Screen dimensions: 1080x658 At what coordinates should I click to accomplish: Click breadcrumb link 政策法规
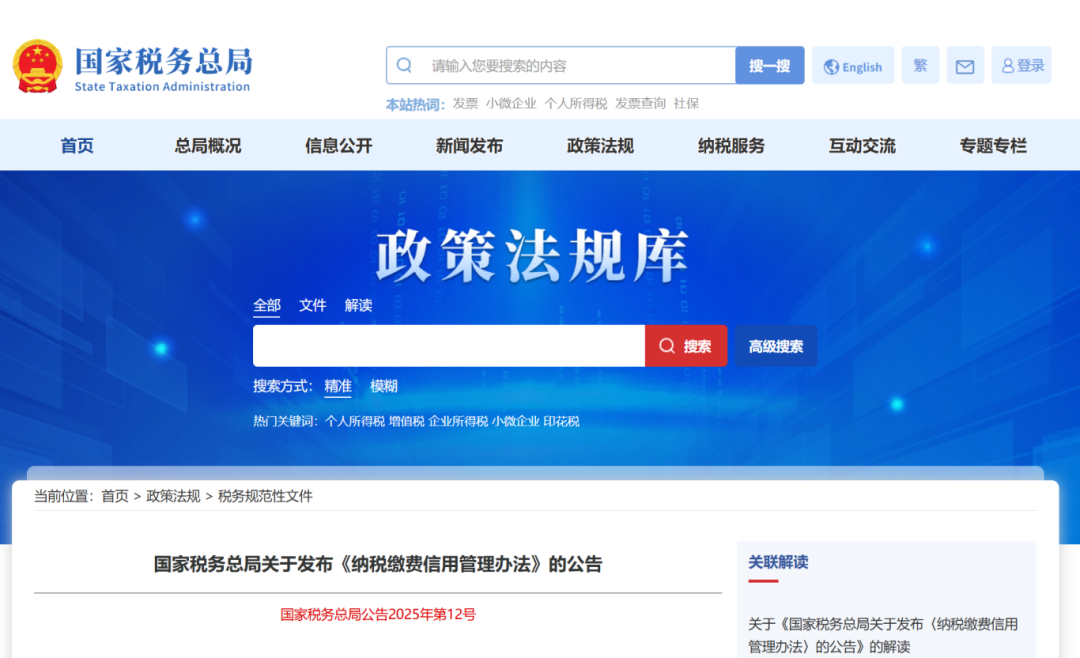(x=173, y=496)
